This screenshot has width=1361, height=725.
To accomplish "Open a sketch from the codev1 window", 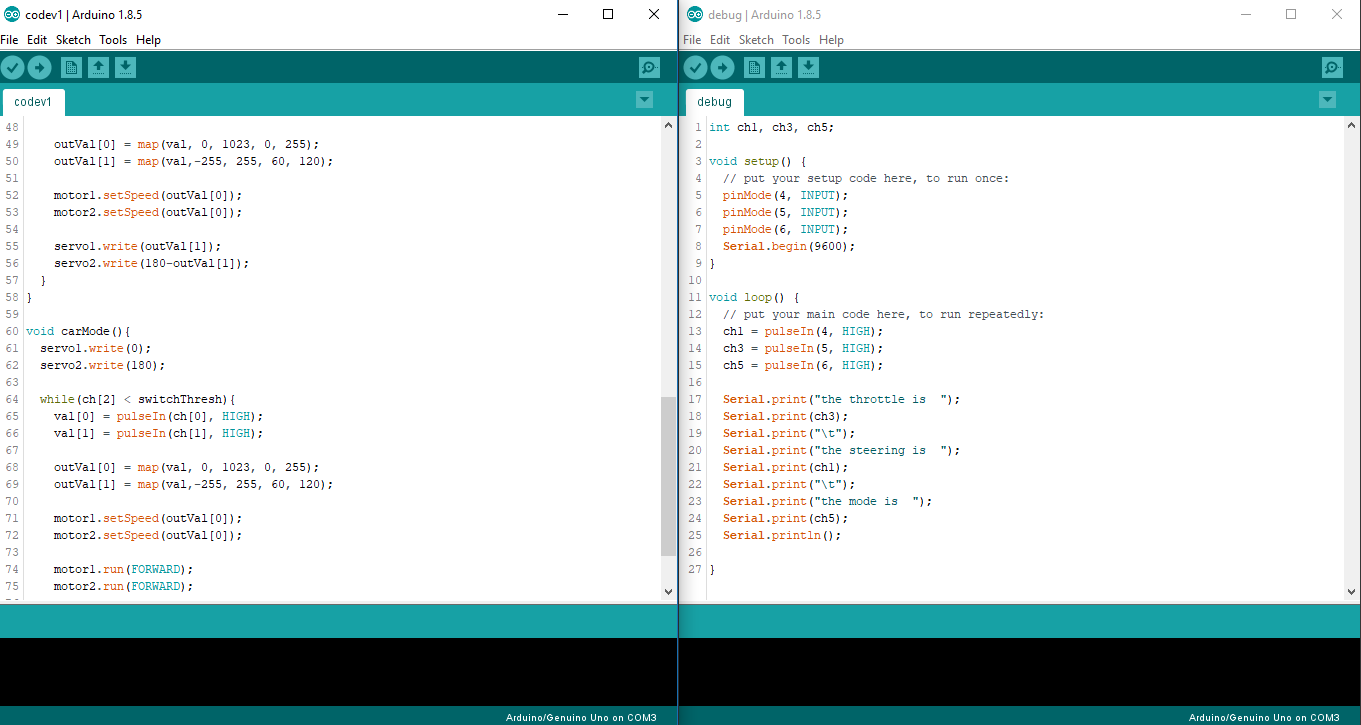I will point(98,67).
